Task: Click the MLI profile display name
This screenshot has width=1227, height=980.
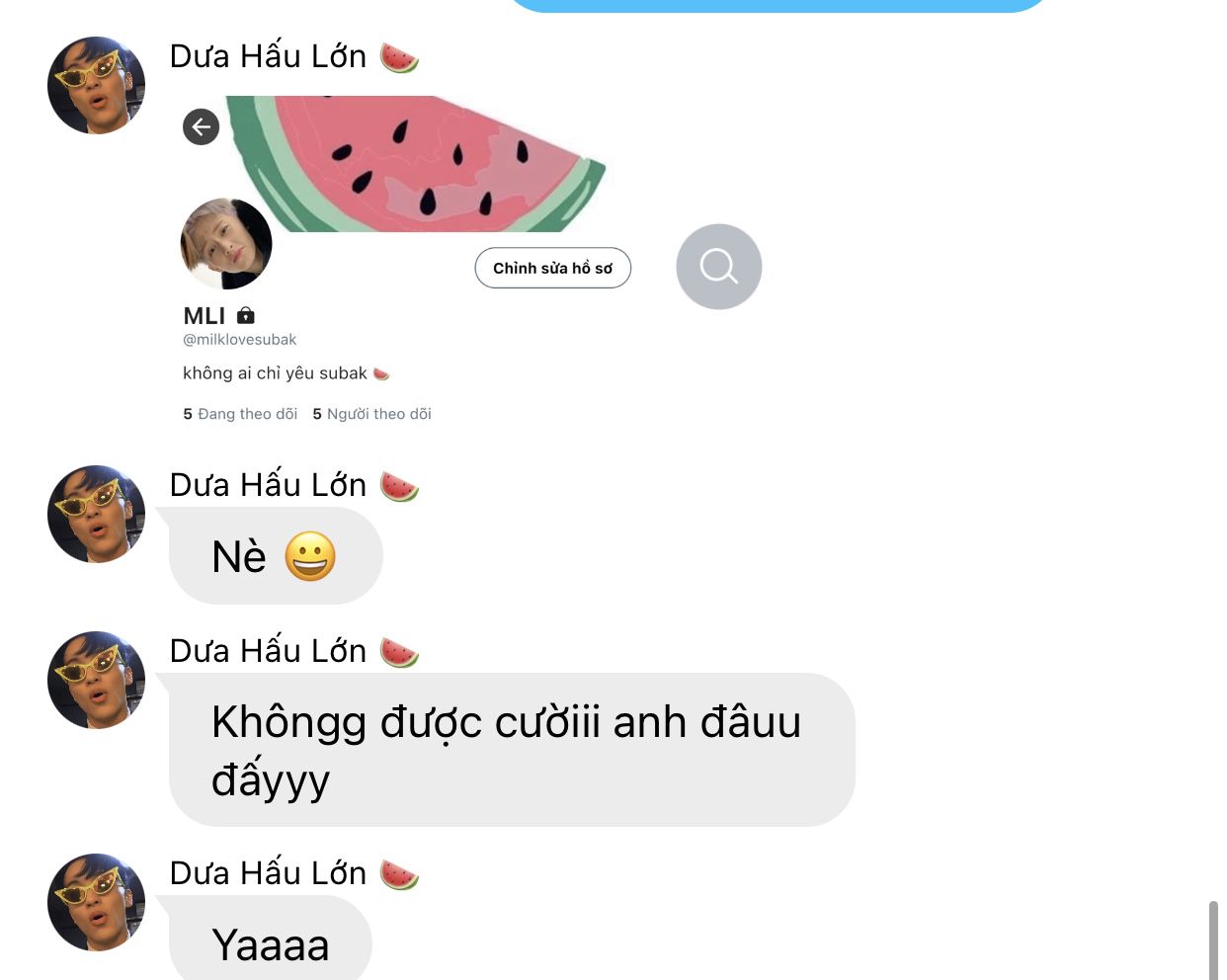Action: (204, 316)
